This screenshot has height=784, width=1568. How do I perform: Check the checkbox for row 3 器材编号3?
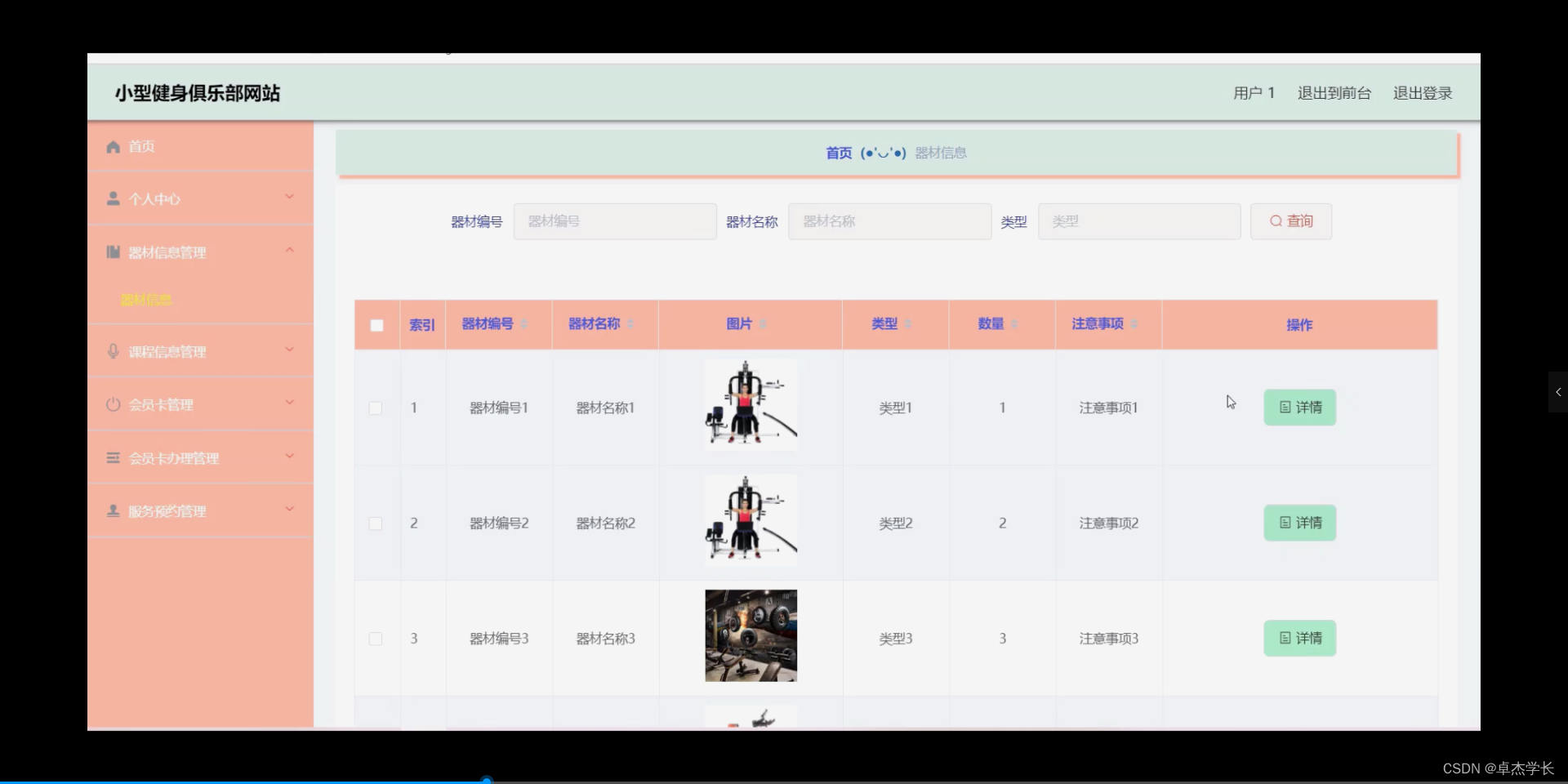376,639
